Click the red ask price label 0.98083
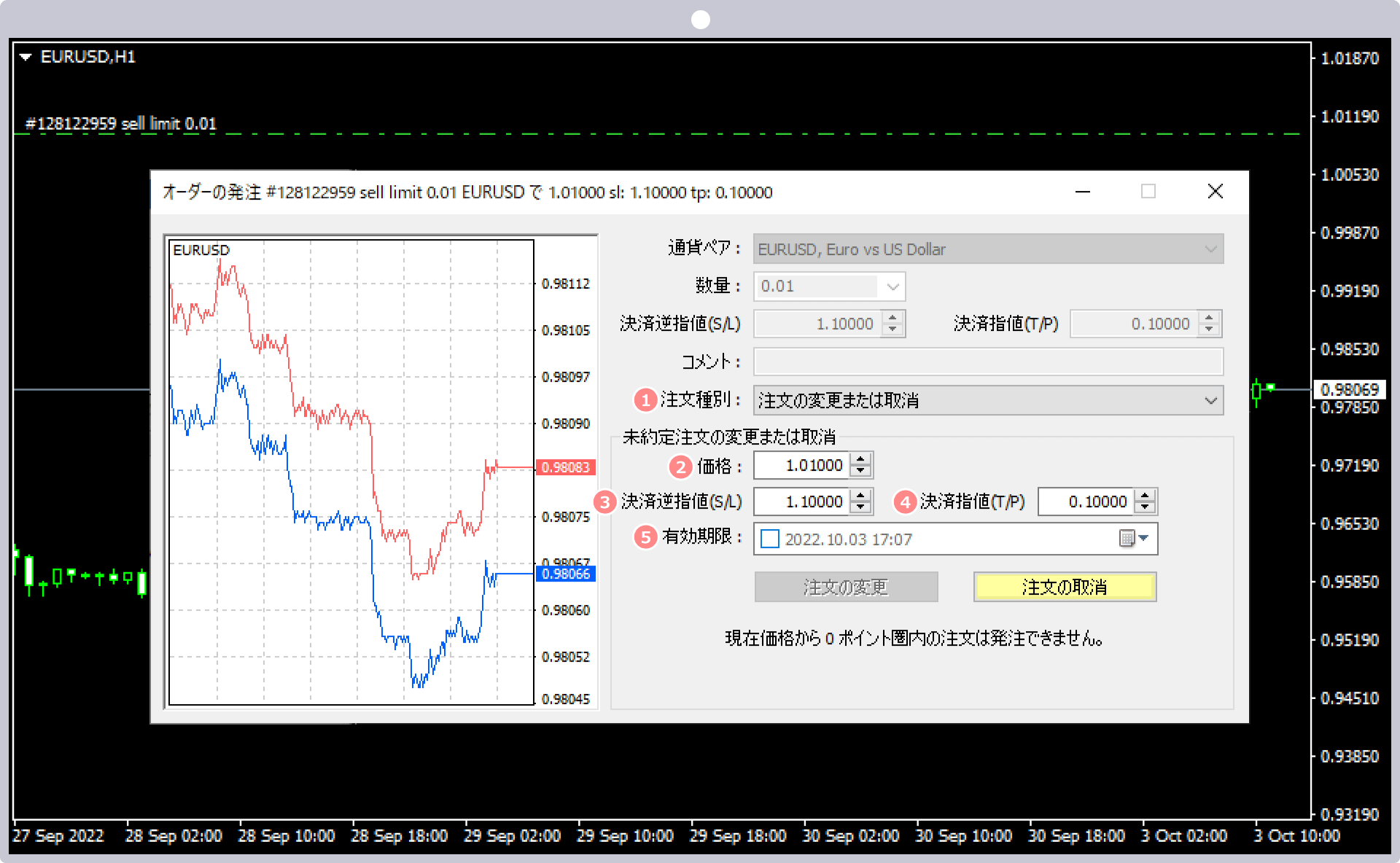The height and width of the screenshot is (863, 1400). click(566, 467)
